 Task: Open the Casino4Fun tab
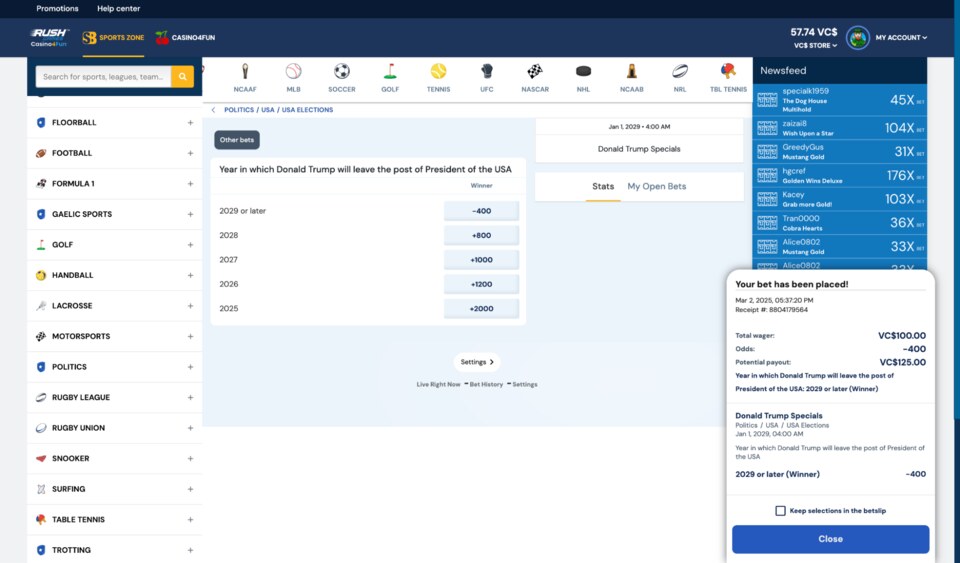(186, 38)
